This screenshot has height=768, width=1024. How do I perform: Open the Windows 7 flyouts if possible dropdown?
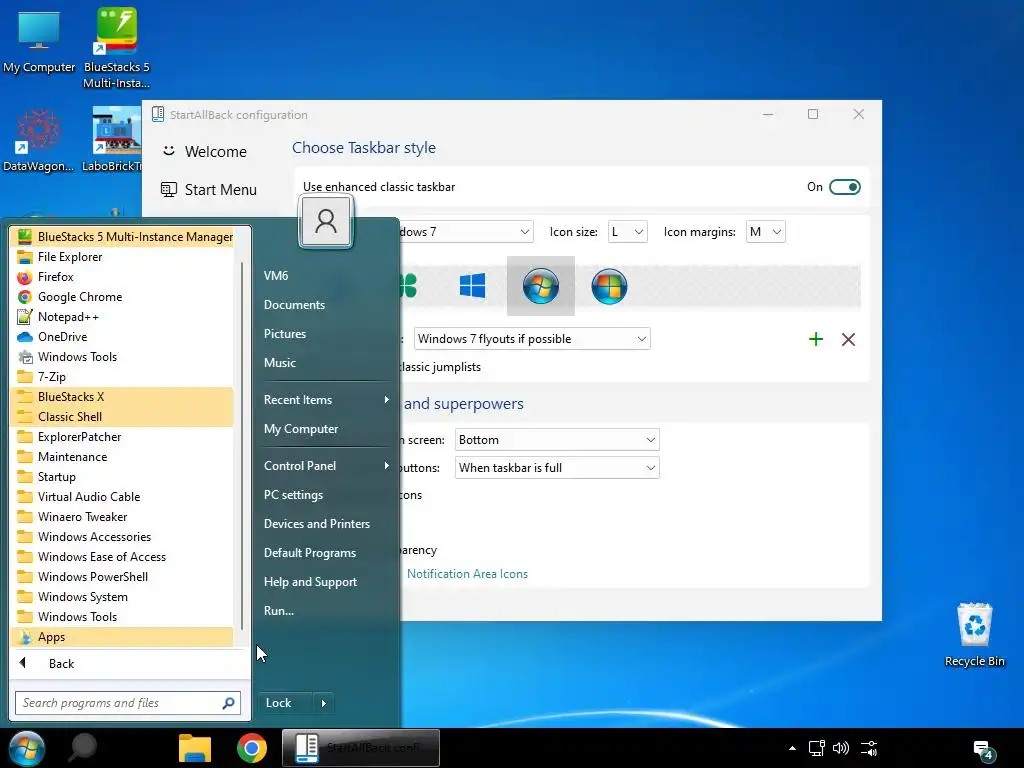pos(532,339)
